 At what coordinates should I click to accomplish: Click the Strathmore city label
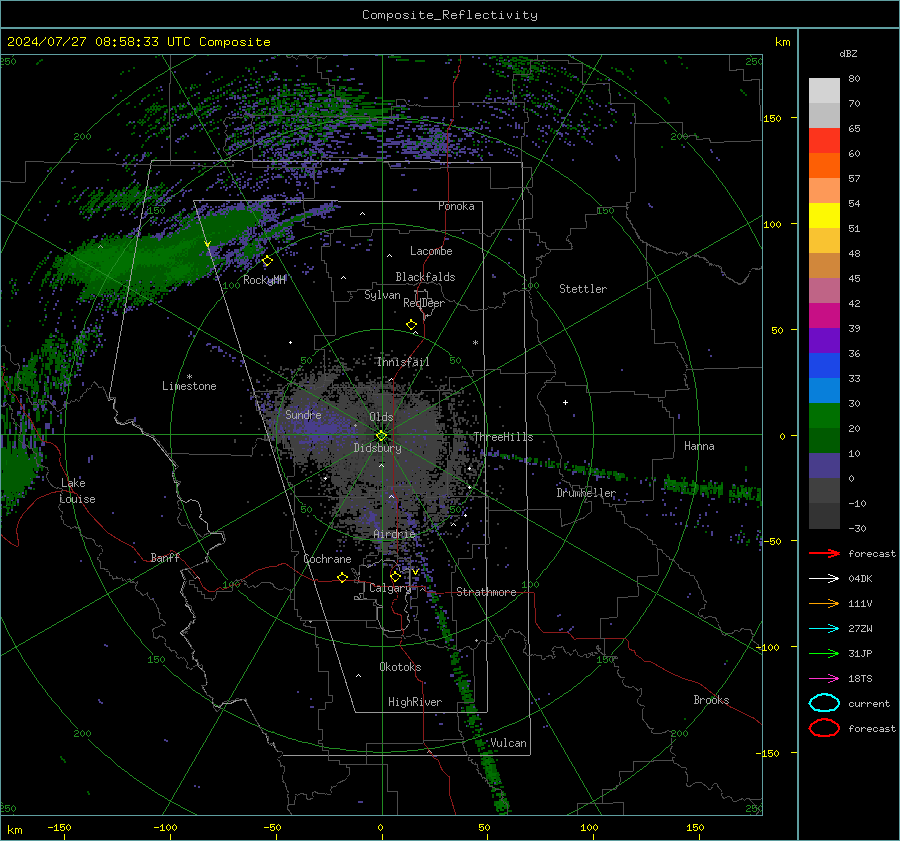(487, 592)
